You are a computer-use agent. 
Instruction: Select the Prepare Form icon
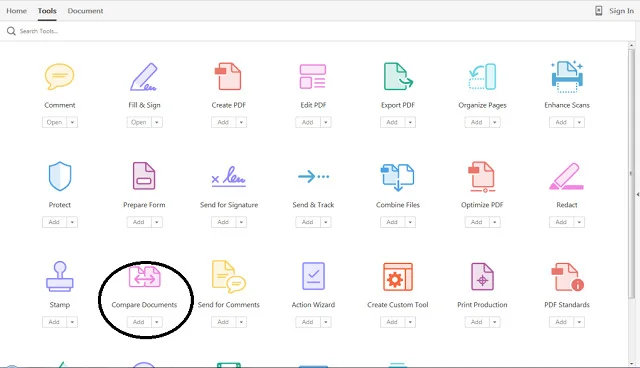(144, 176)
